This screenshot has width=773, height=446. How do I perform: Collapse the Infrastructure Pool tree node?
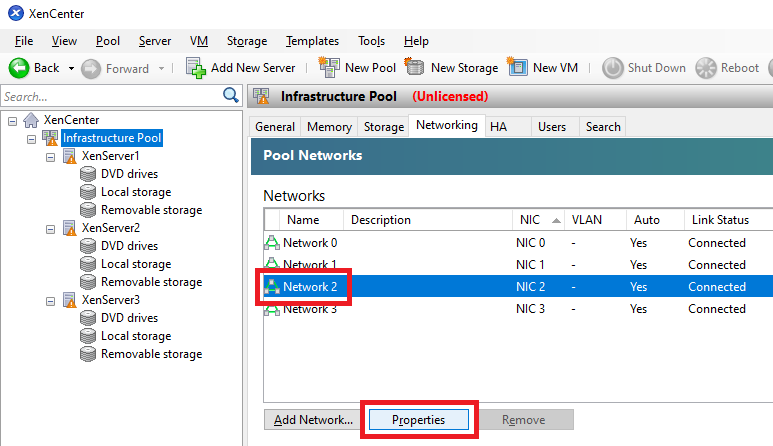coord(31,138)
